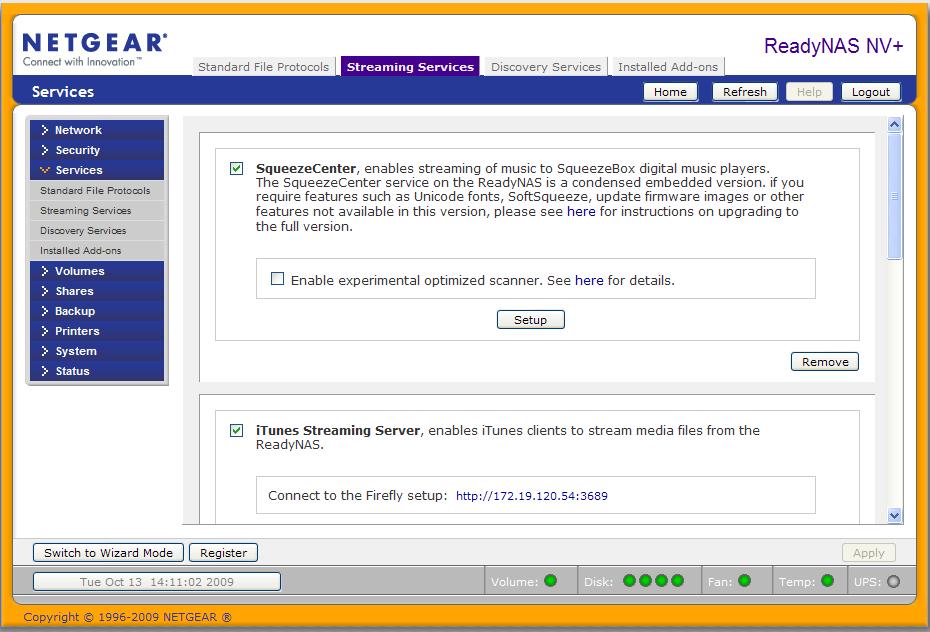Uncheck the SqueezeCenter service checkbox
This screenshot has width=930, height=632.
tap(236, 169)
